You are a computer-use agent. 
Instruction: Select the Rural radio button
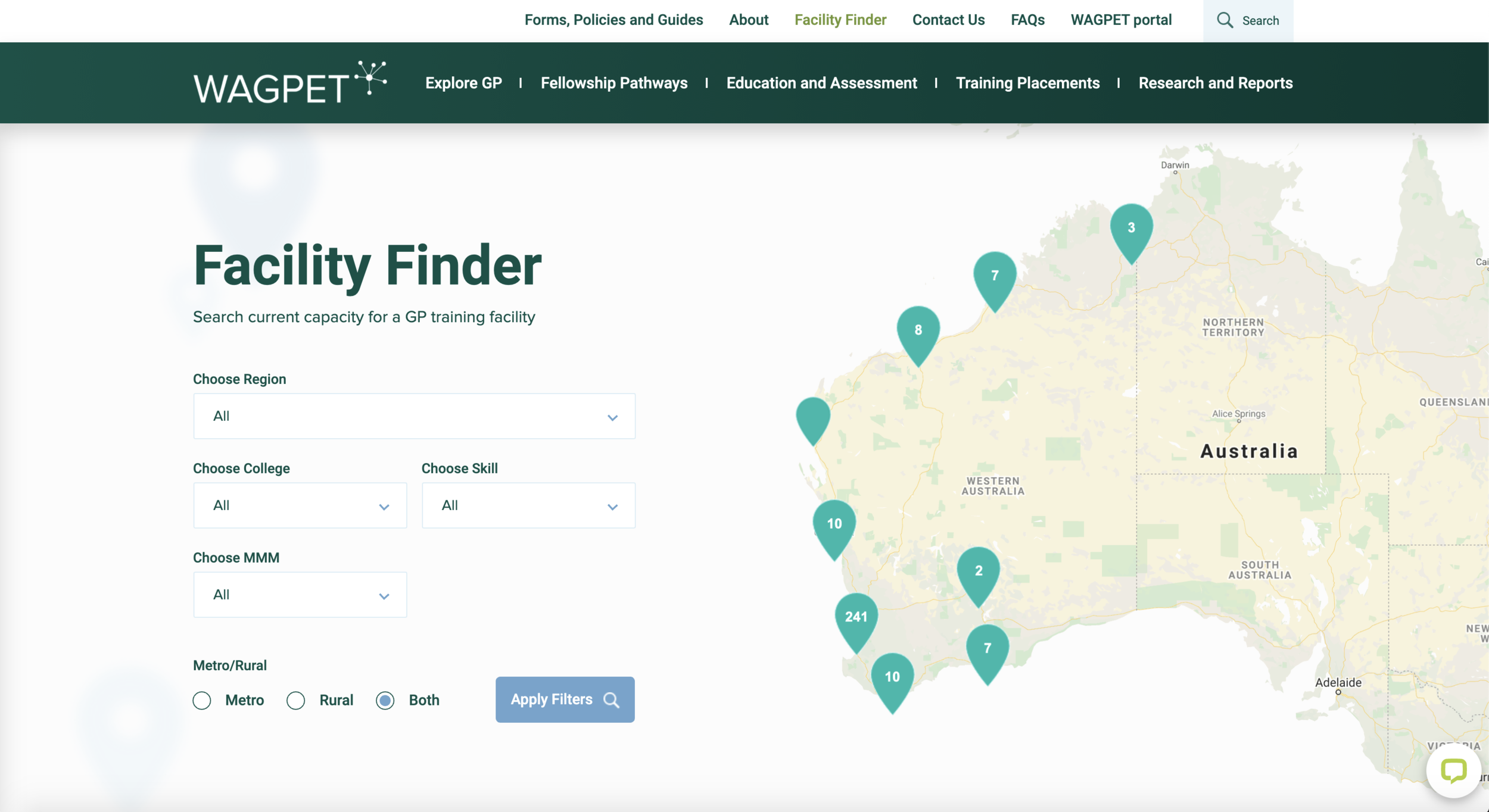(296, 701)
